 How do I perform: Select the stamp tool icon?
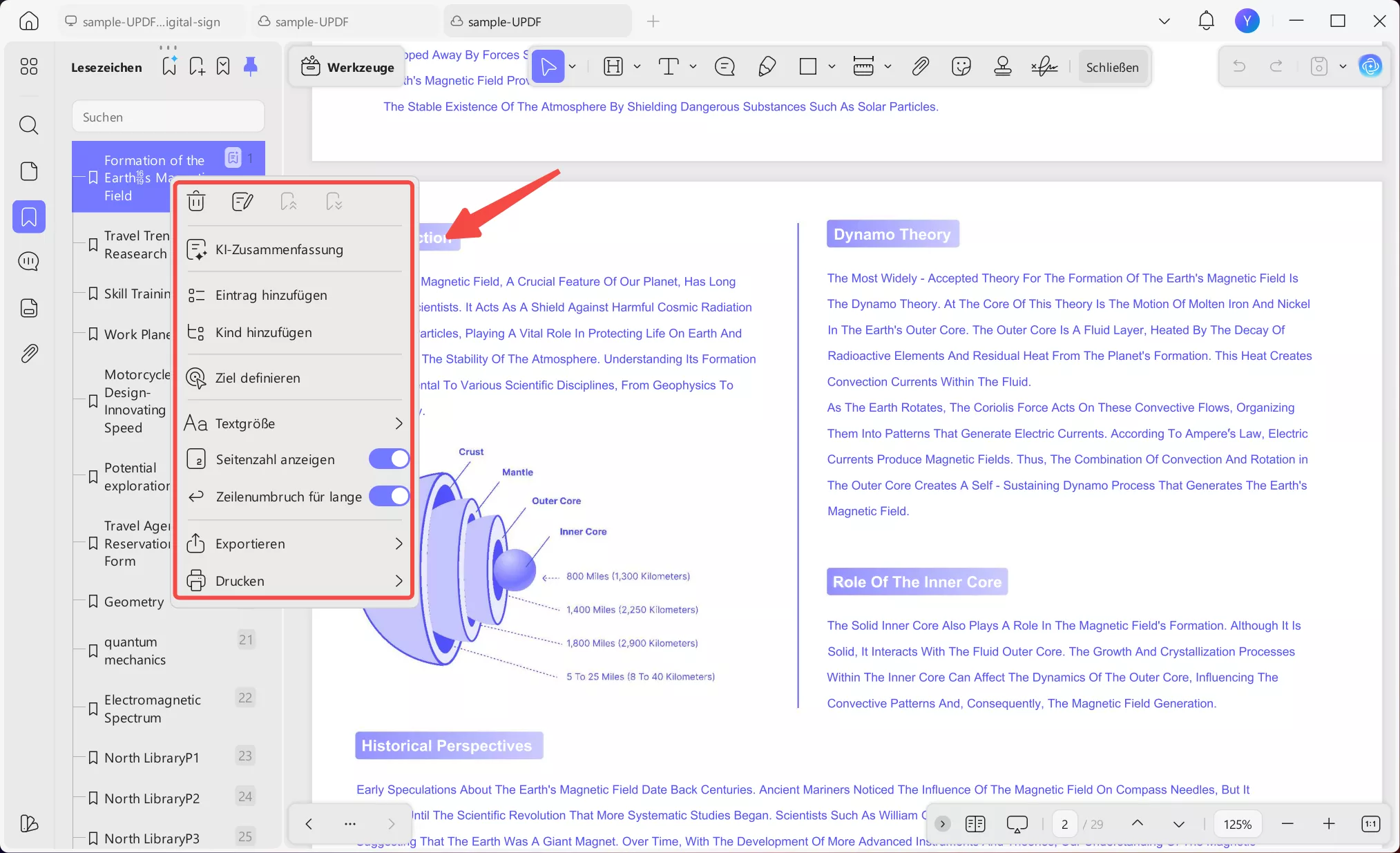tap(1002, 66)
